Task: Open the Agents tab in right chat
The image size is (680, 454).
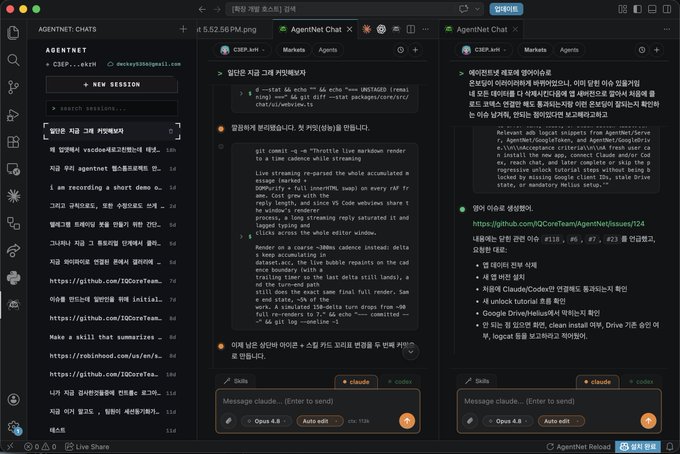Action: [569, 50]
